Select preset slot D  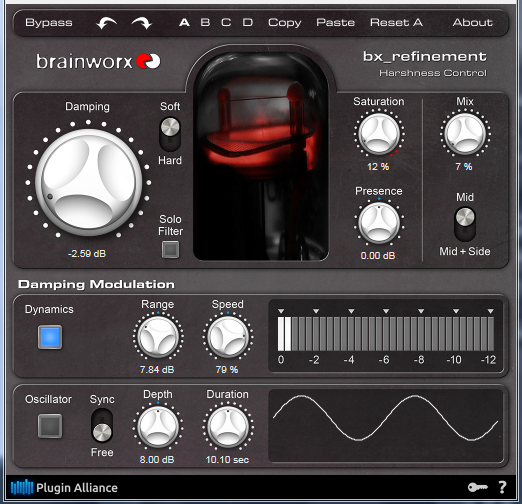(x=247, y=23)
